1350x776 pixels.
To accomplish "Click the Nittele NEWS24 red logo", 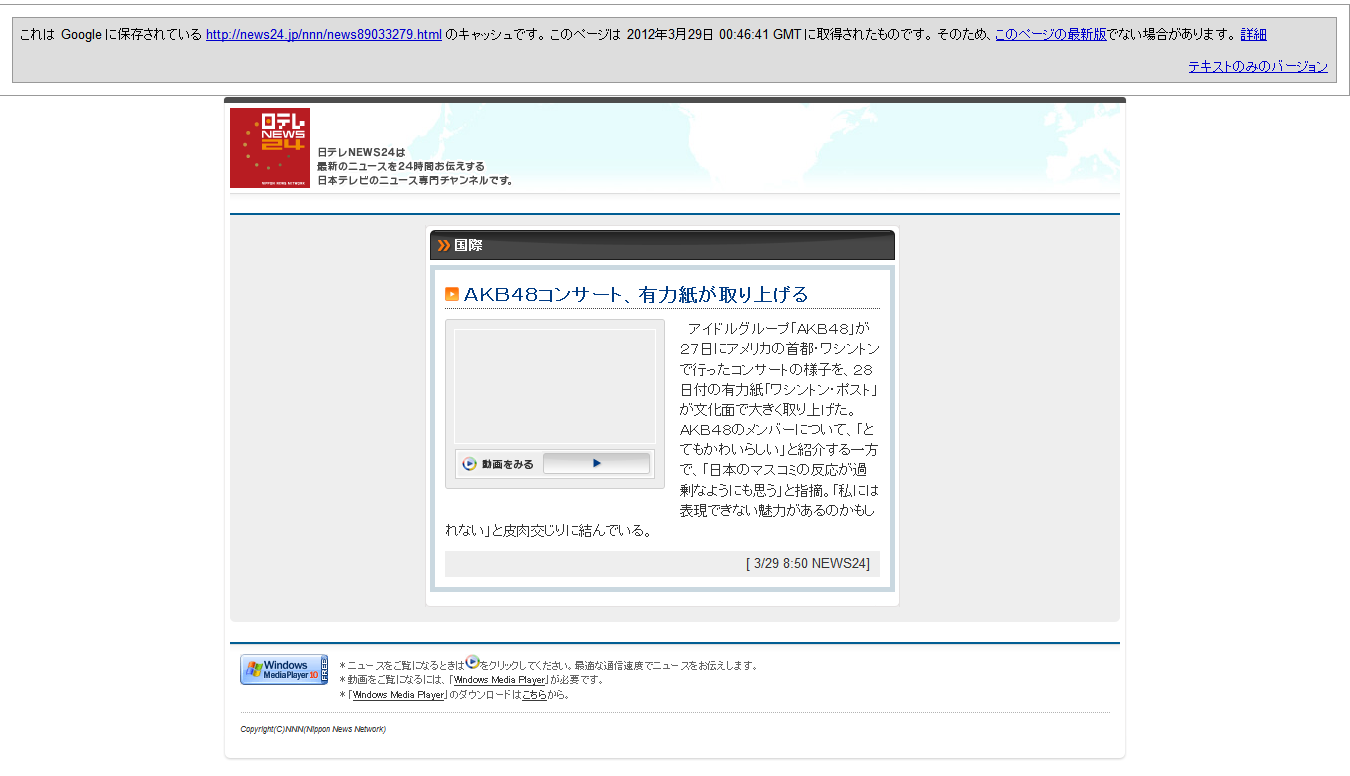I will 270,148.
